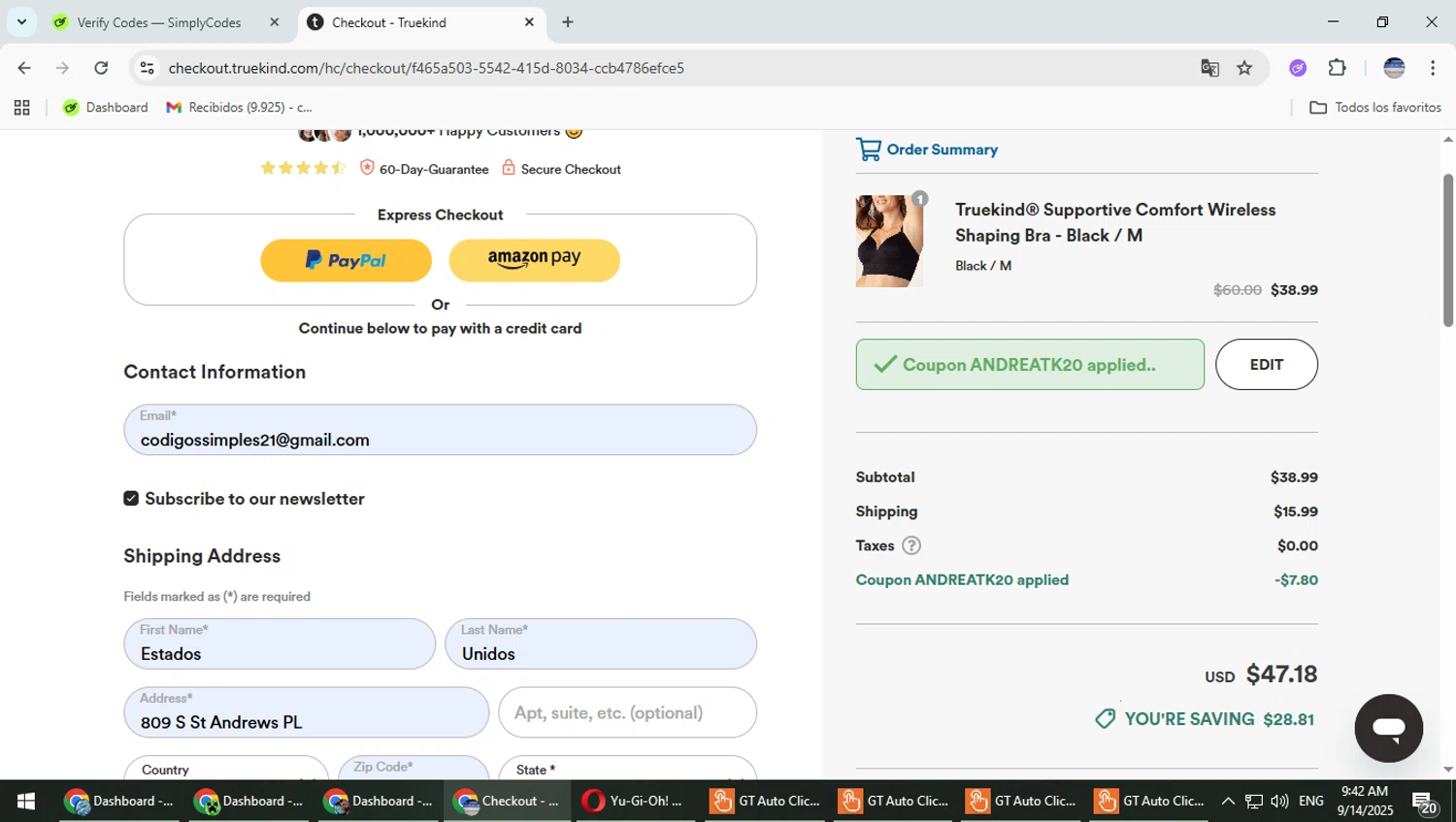This screenshot has height=822, width=1456.
Task: Click the purple extension icon in toolbar
Action: [1298, 68]
